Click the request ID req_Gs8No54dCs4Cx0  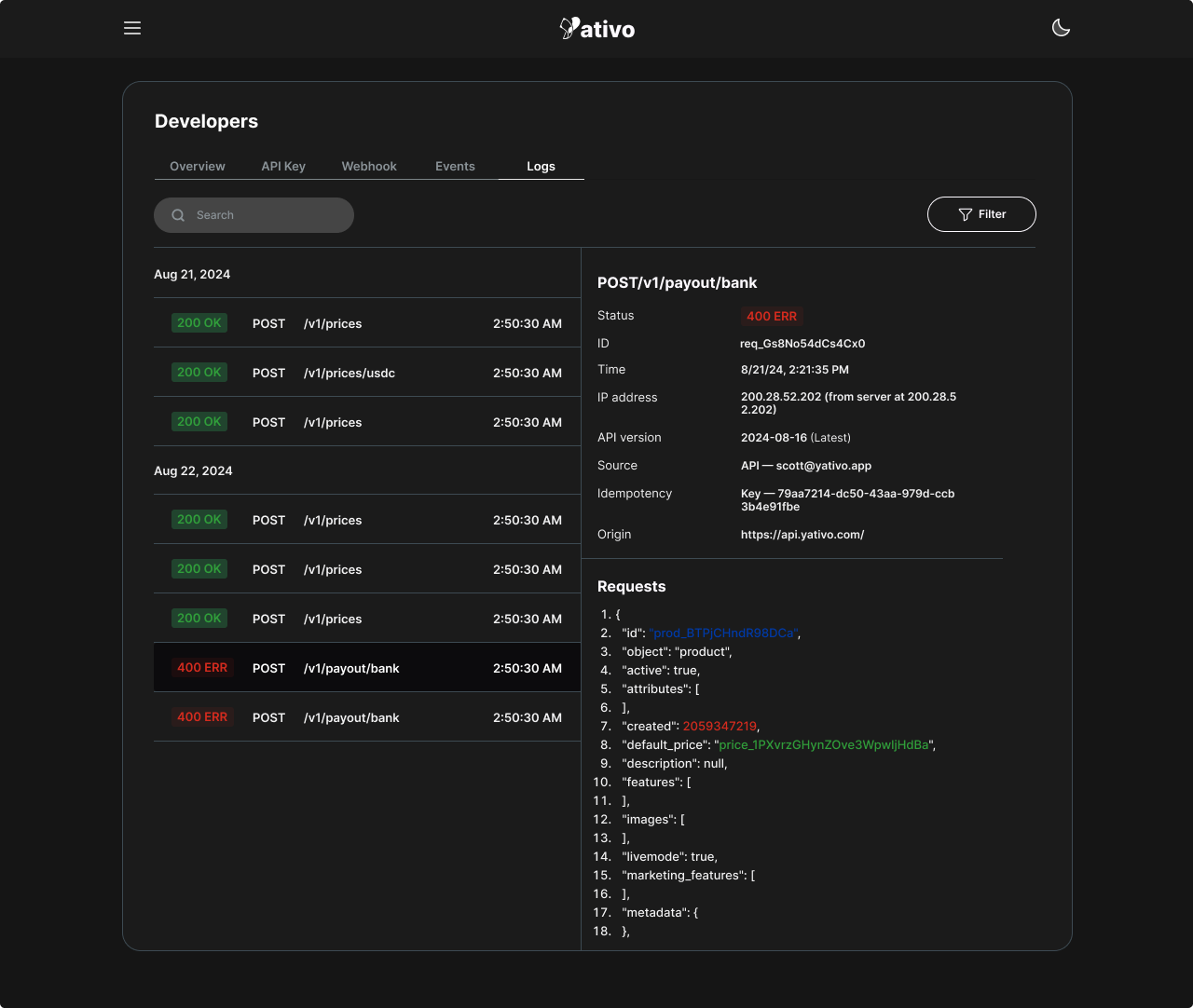click(802, 344)
